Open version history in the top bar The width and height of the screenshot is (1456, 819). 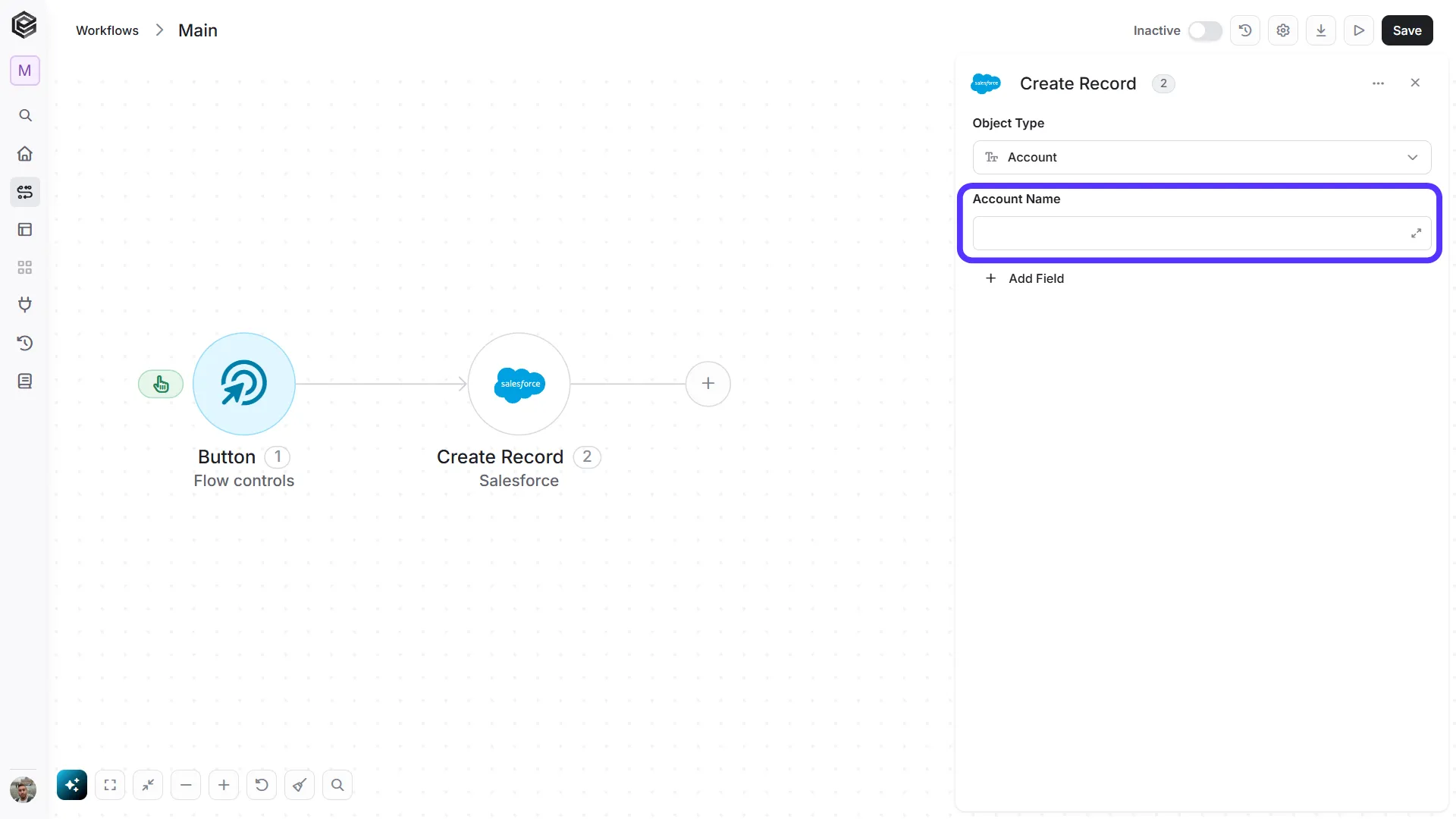(1245, 30)
